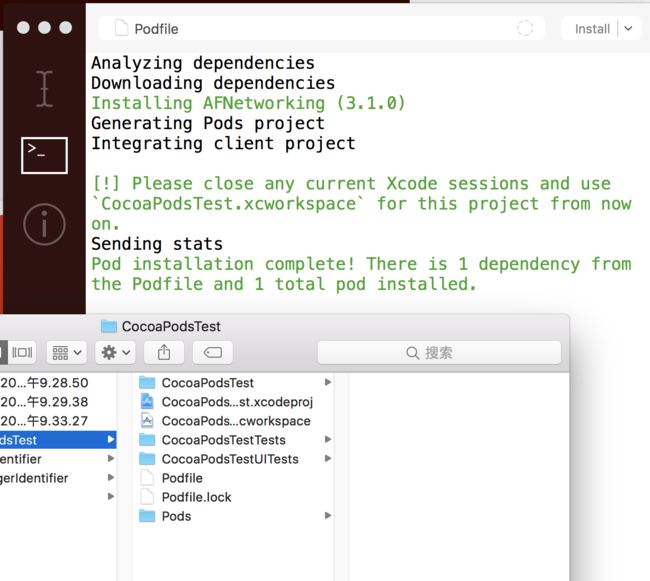Screen dimensions: 650x581
Task: Click the Podfile path field
Action: tap(321, 29)
